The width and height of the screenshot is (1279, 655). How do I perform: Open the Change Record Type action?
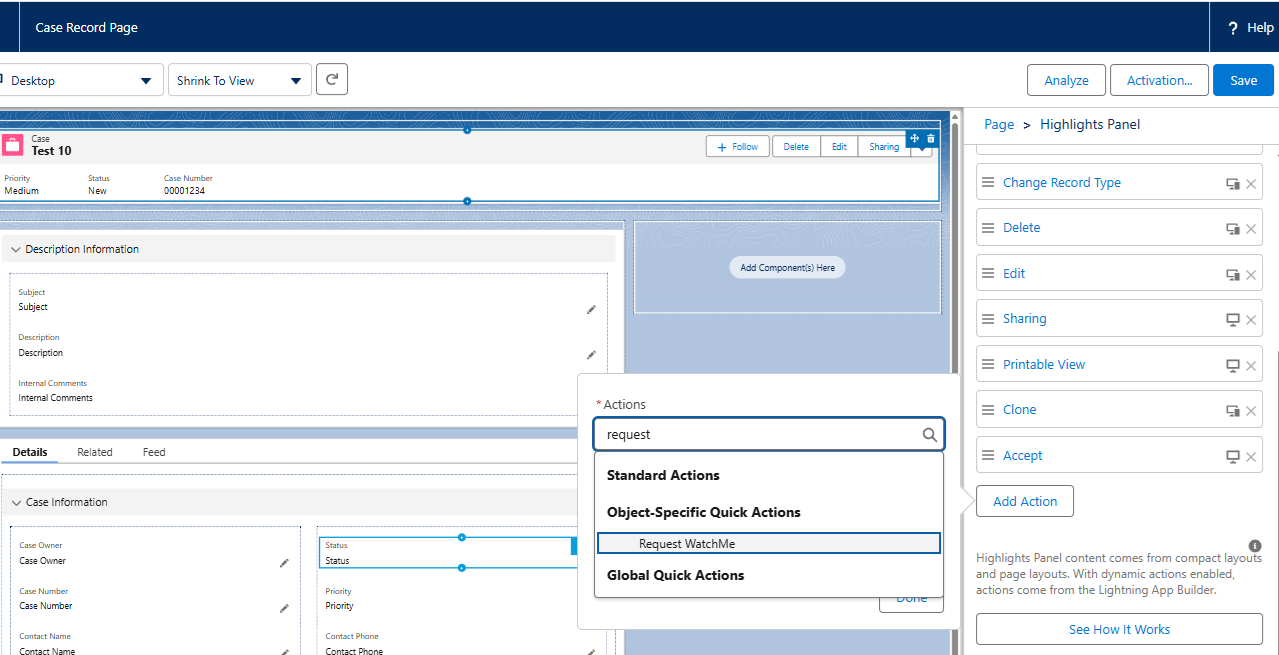pos(1062,183)
